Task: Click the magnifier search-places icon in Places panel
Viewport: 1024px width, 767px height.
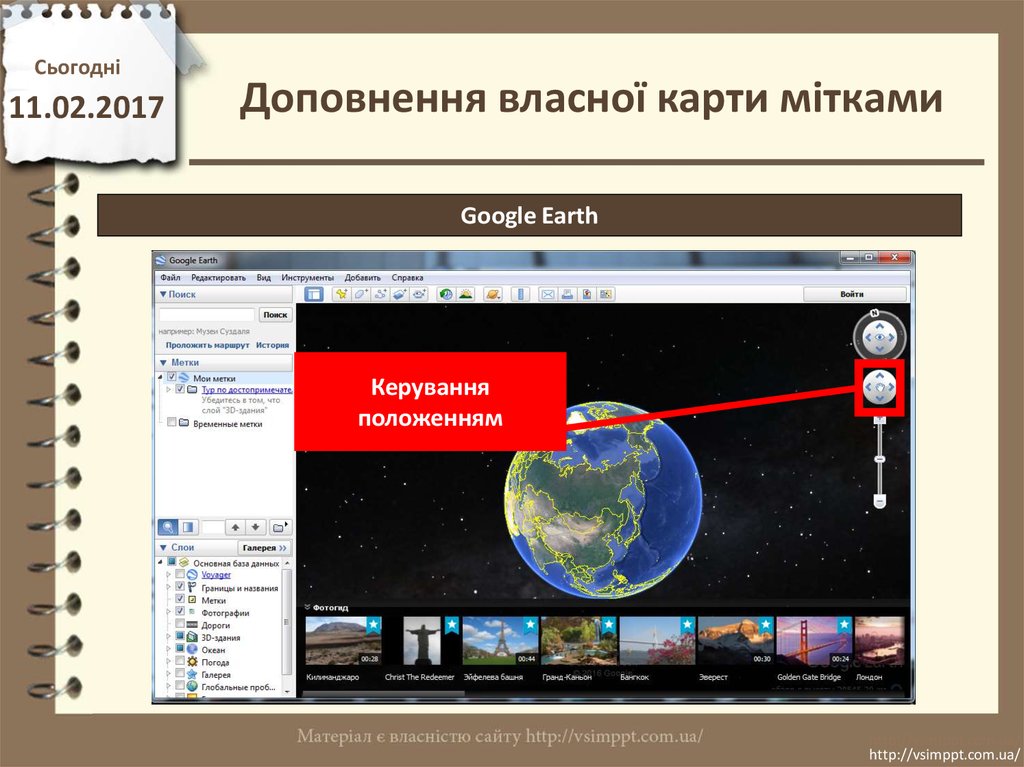Action: (x=168, y=527)
